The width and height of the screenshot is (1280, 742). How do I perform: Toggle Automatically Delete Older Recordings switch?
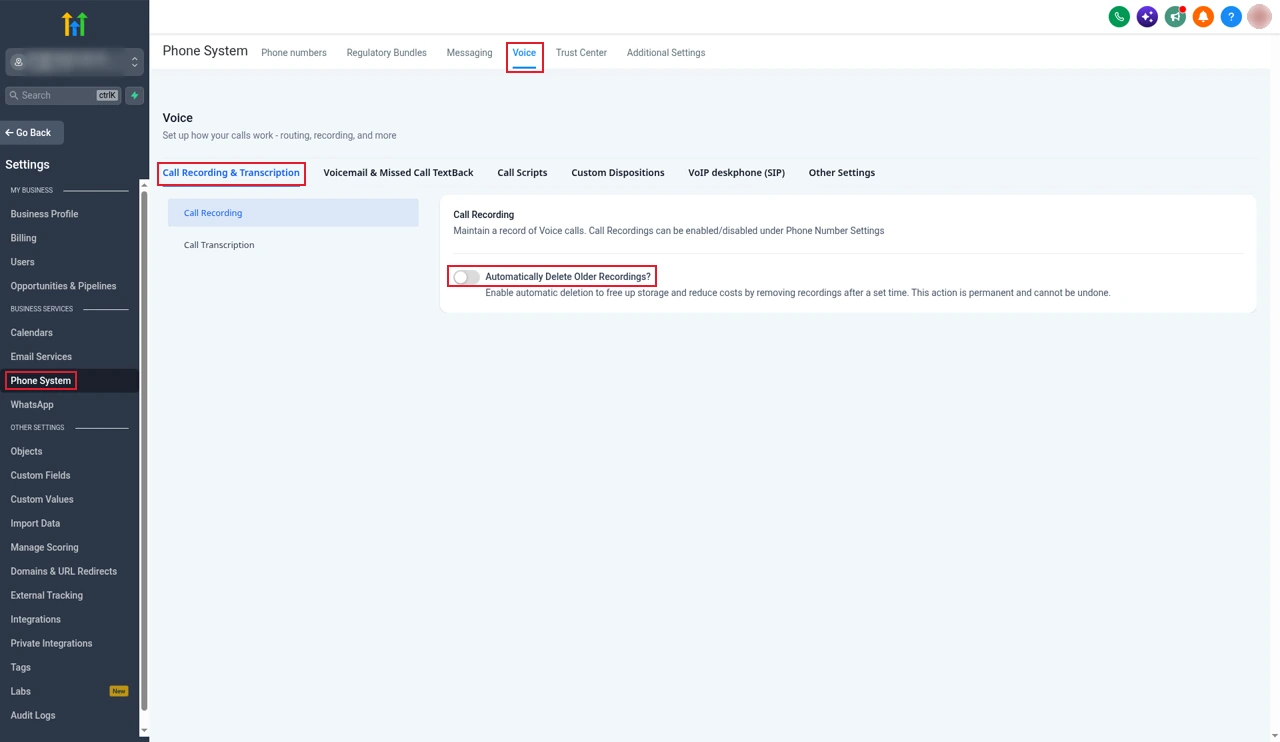click(466, 277)
